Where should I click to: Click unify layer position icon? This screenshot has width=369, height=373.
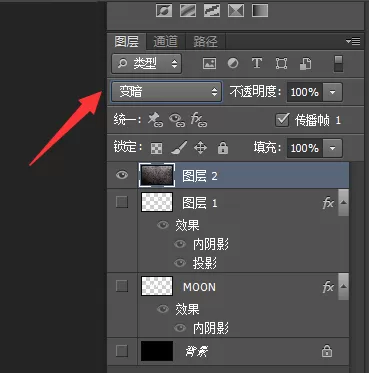coord(155,120)
